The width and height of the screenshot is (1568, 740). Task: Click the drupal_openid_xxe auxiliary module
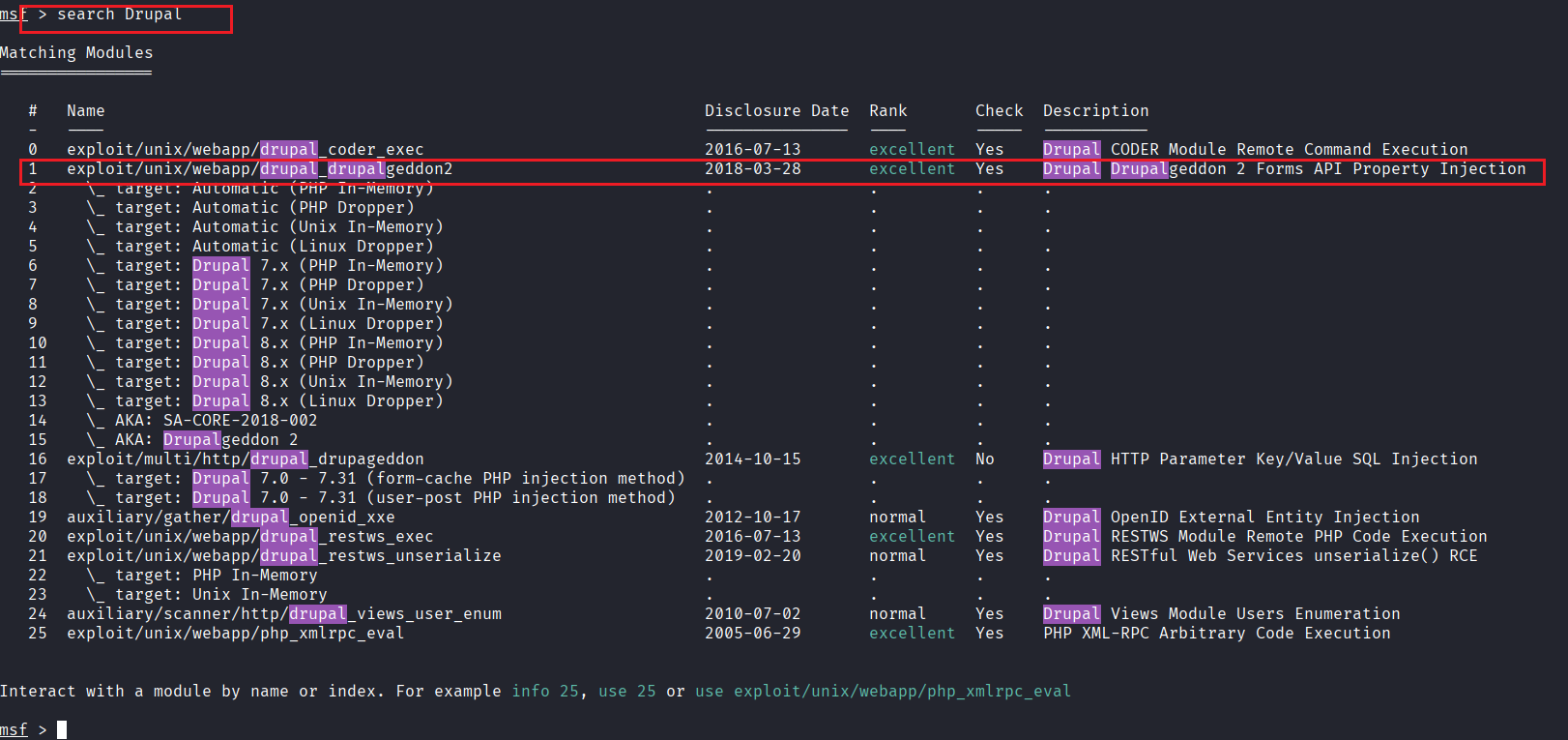(x=230, y=518)
